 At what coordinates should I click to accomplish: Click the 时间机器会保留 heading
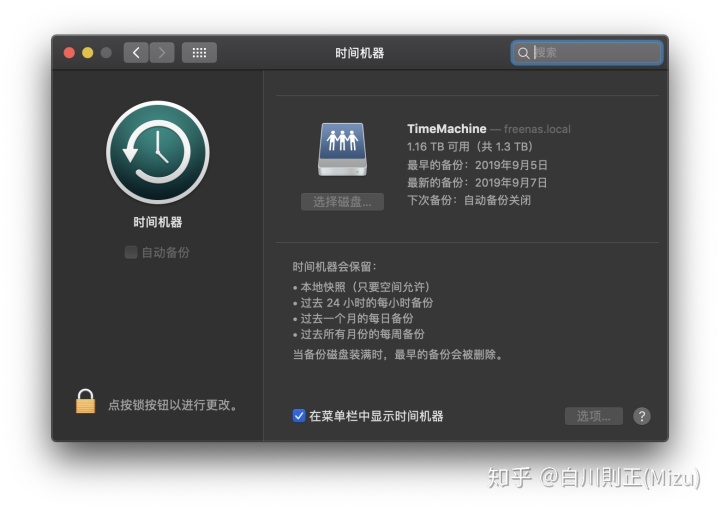tap(335, 267)
